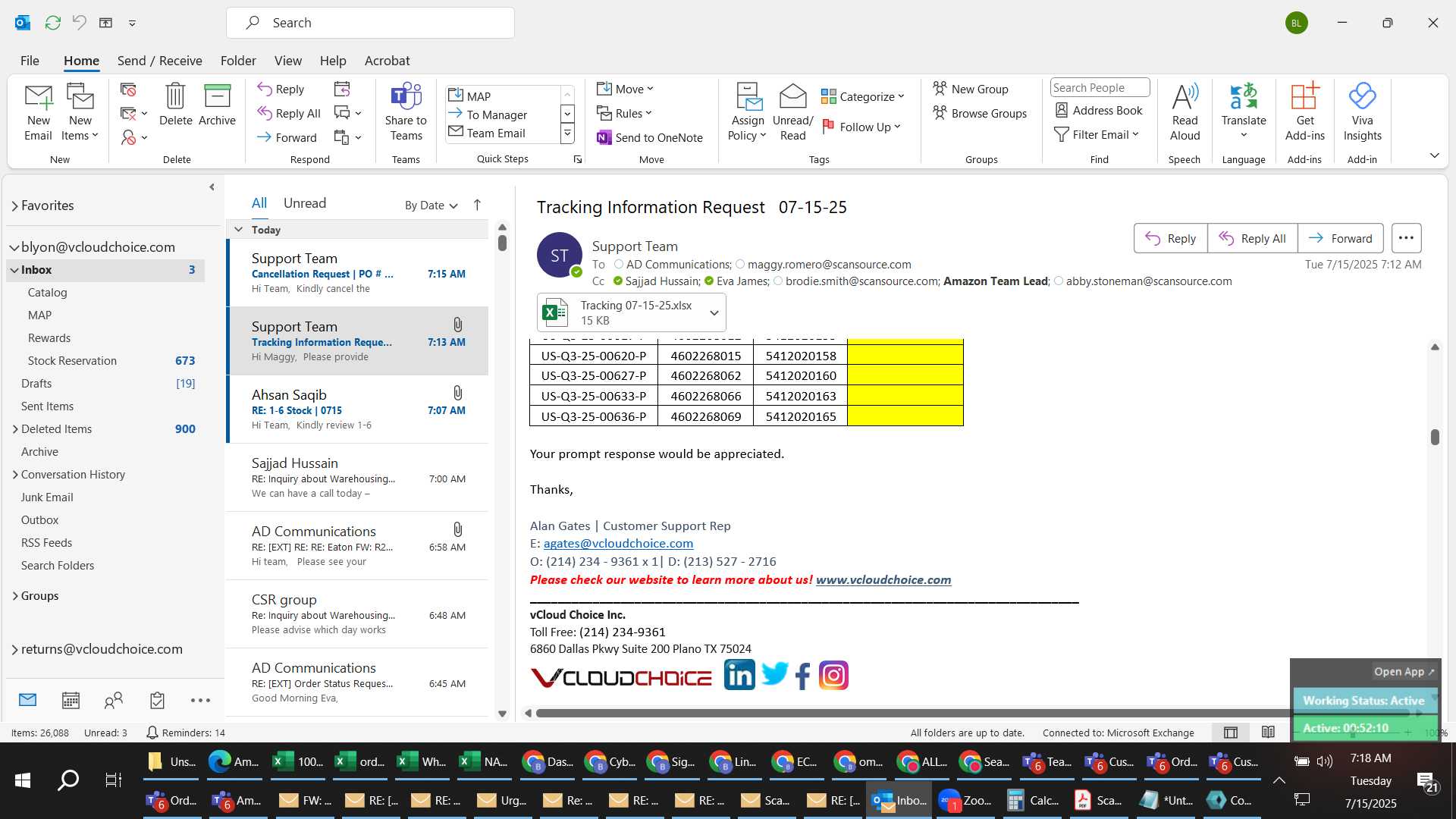
Task: Open the Address Book
Action: [1099, 110]
